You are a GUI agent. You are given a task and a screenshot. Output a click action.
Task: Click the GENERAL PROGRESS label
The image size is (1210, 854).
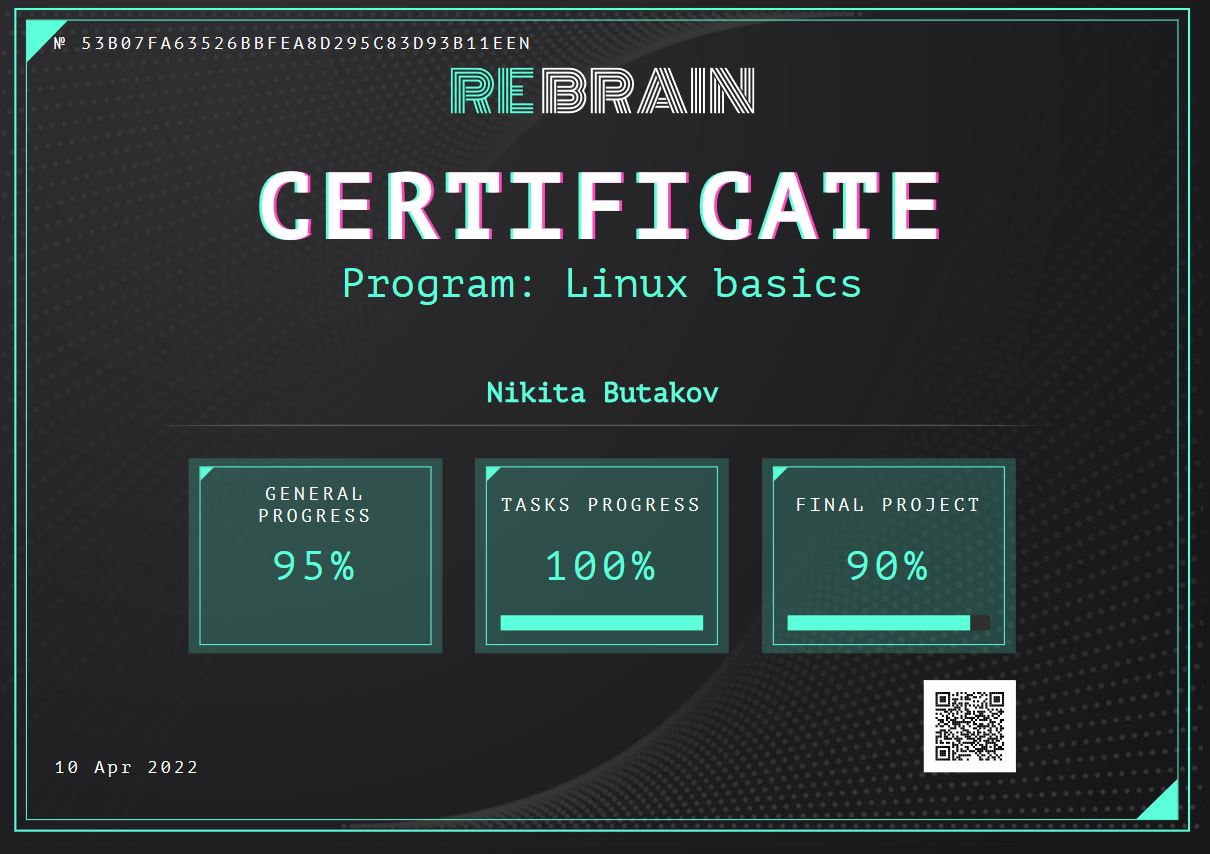315,505
